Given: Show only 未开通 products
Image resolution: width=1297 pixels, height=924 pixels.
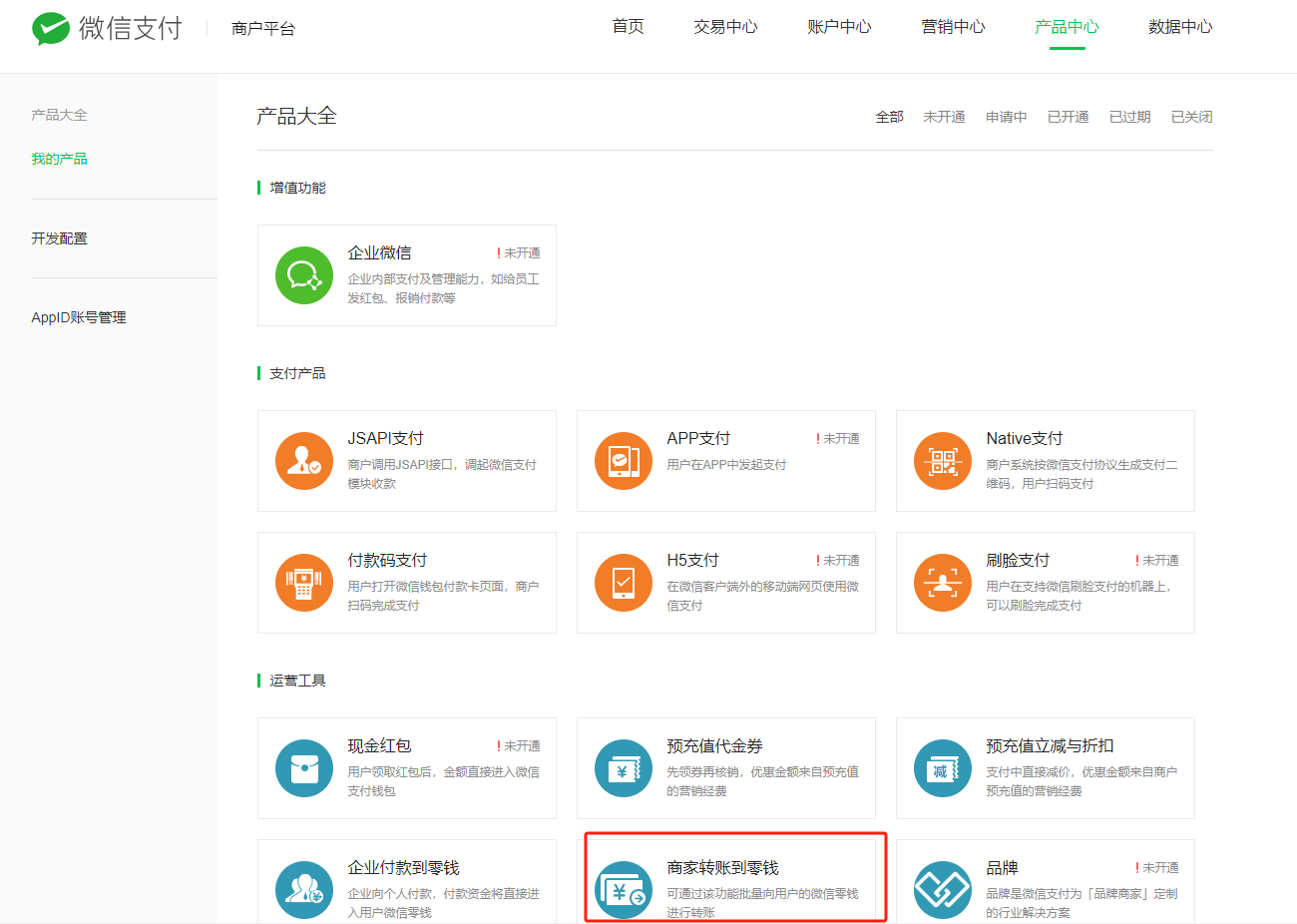Looking at the screenshot, I should [944, 116].
